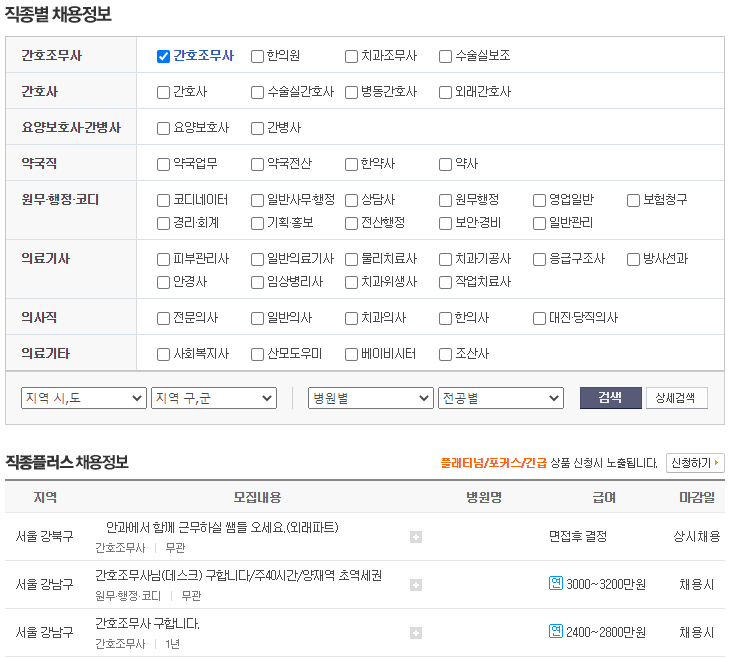
Task: Expand the 데스크 job listing plus icon
Action: click(416, 585)
